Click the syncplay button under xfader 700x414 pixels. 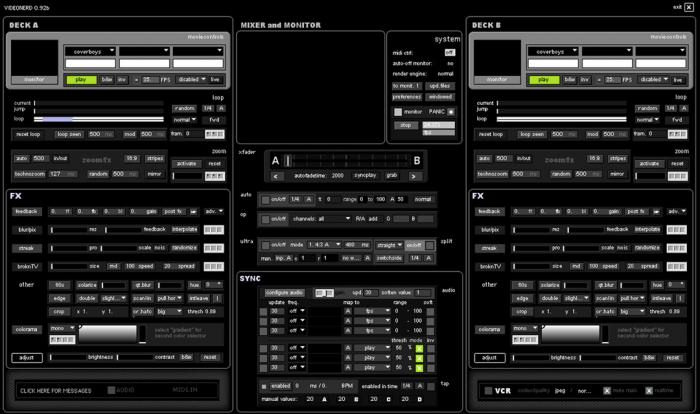pyautogui.click(x=365, y=176)
